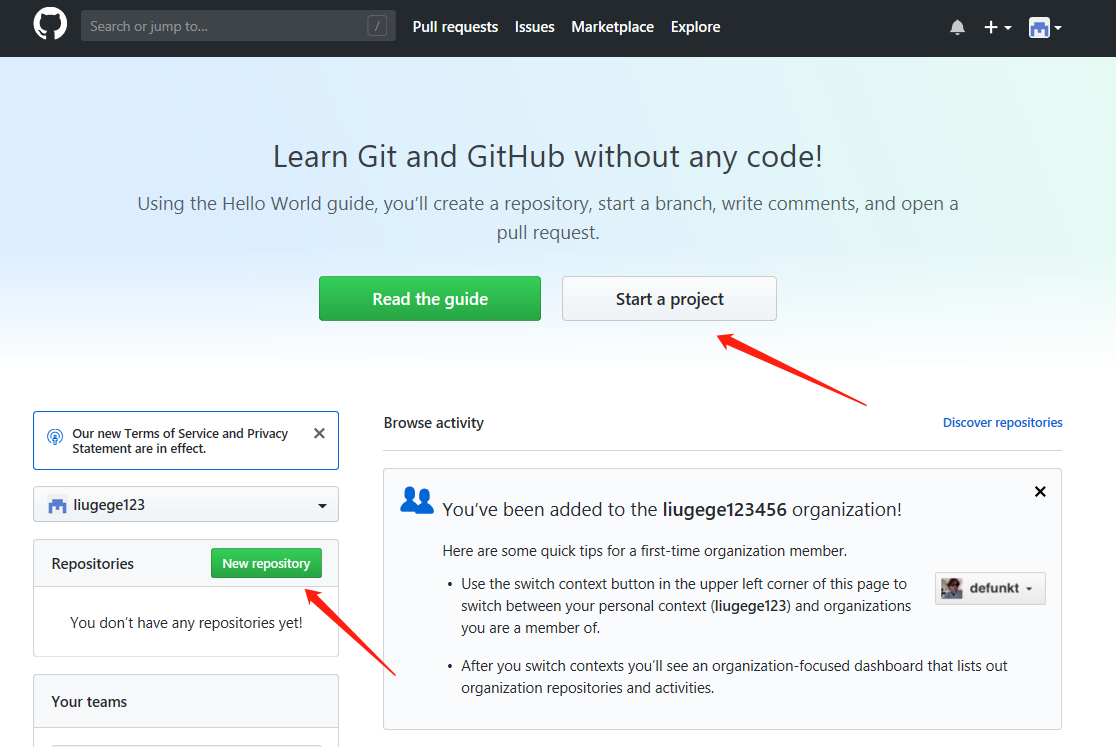Image resolution: width=1116 pixels, height=747 pixels.
Task: Click the organization people icon
Action: click(x=417, y=501)
